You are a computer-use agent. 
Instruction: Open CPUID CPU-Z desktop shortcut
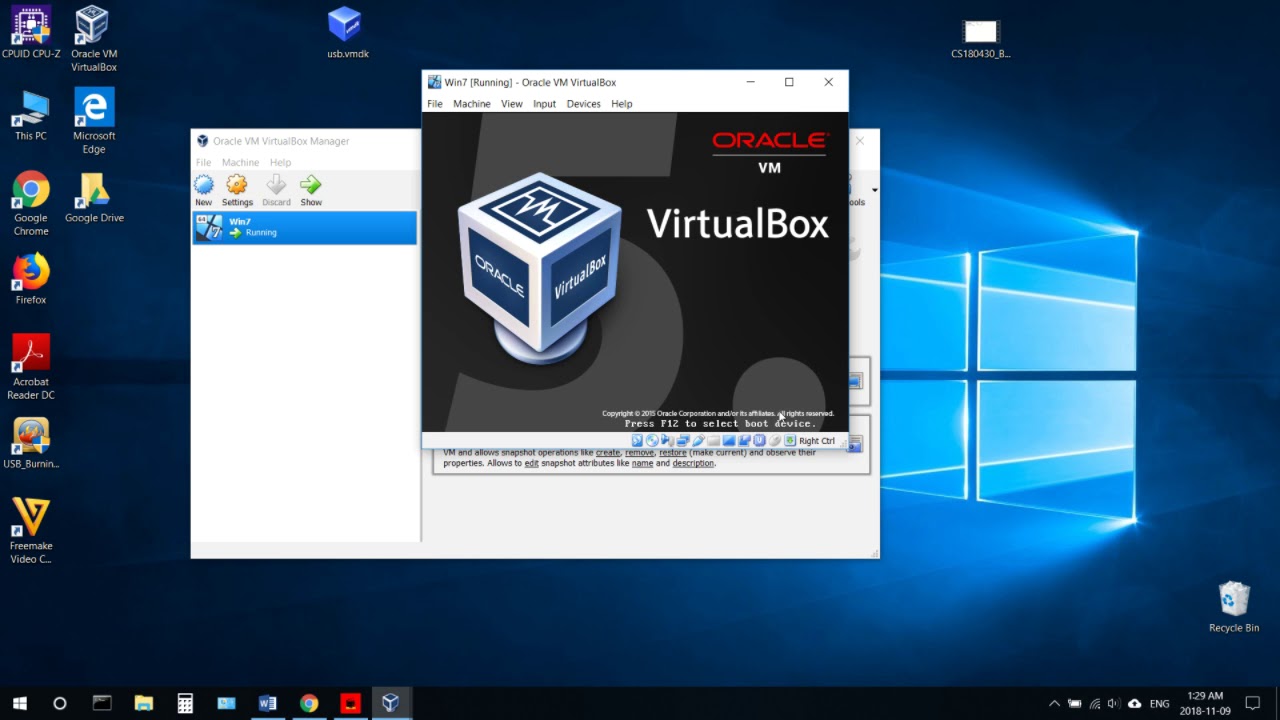31,33
